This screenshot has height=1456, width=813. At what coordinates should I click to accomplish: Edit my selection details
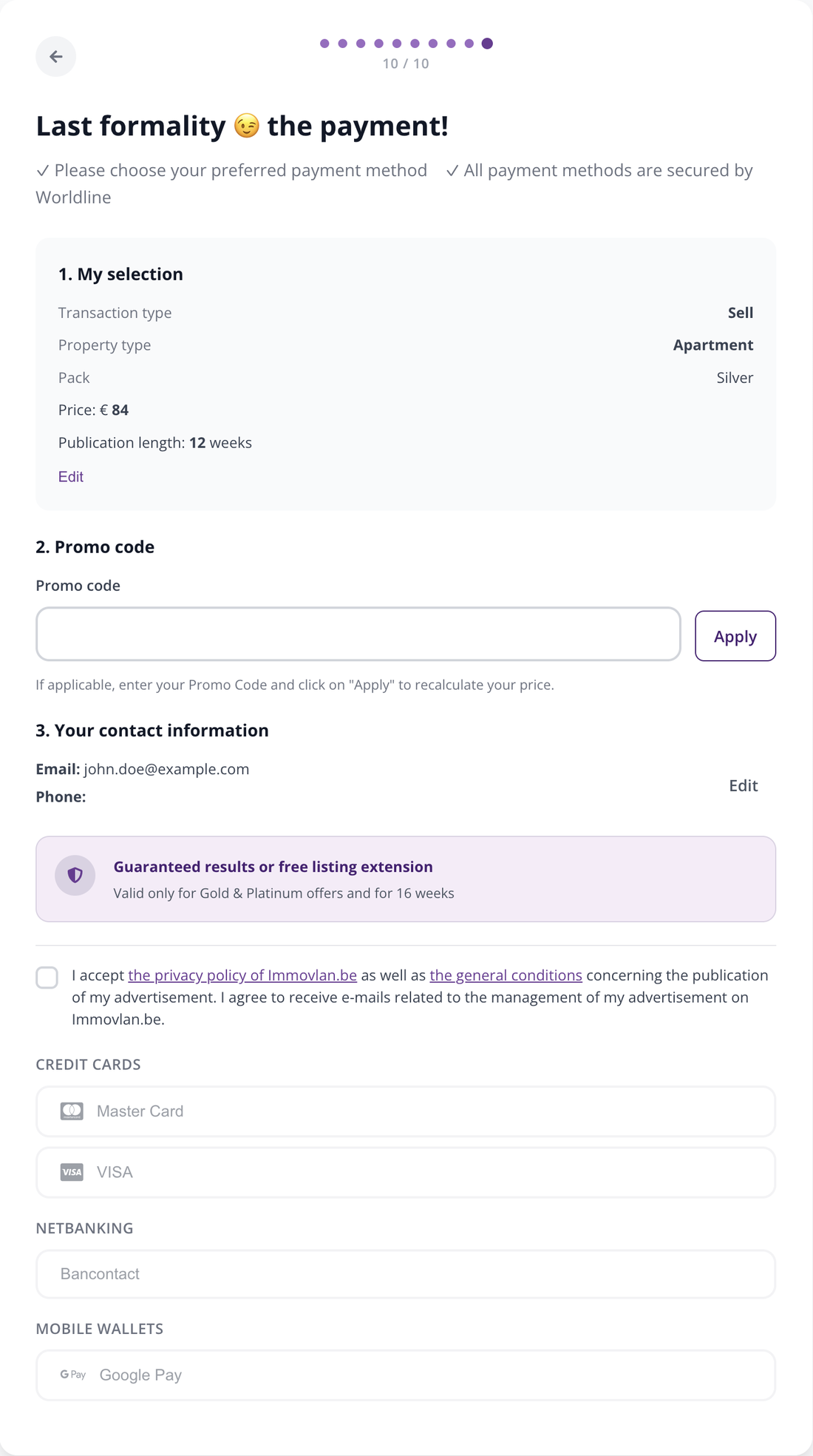[x=71, y=477]
